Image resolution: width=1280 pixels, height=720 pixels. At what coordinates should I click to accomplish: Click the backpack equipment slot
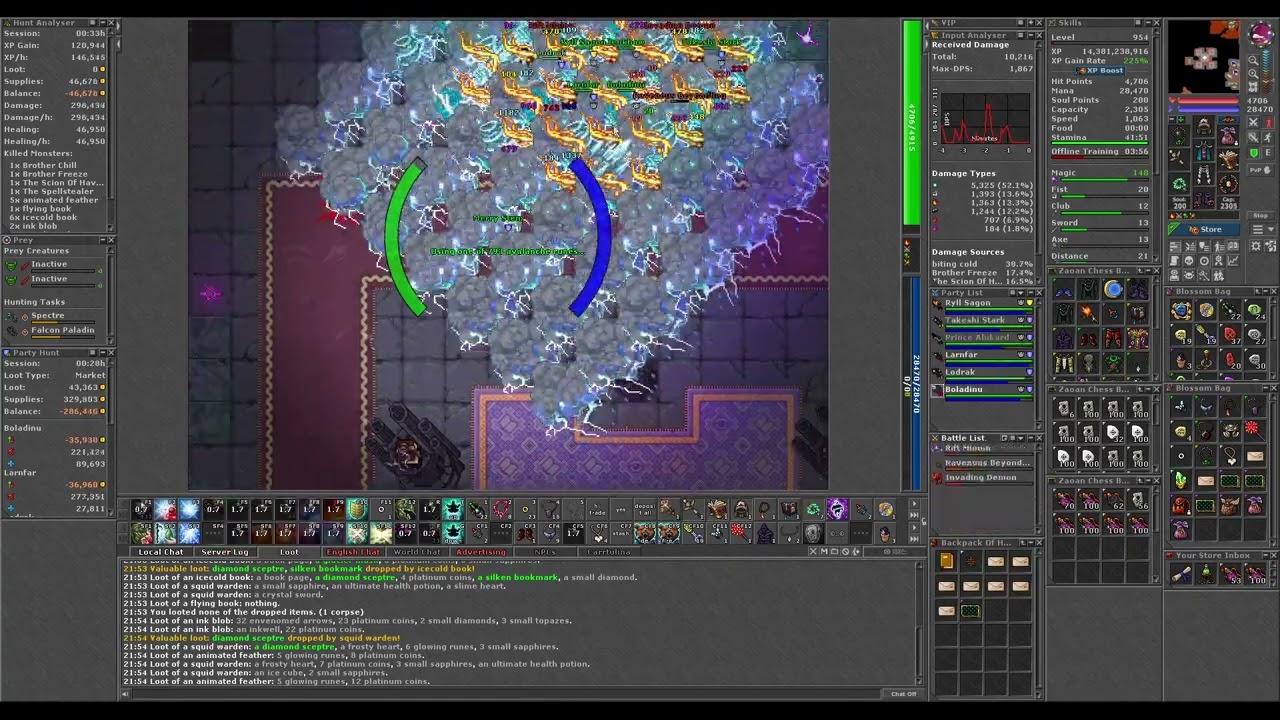[x=1229, y=135]
